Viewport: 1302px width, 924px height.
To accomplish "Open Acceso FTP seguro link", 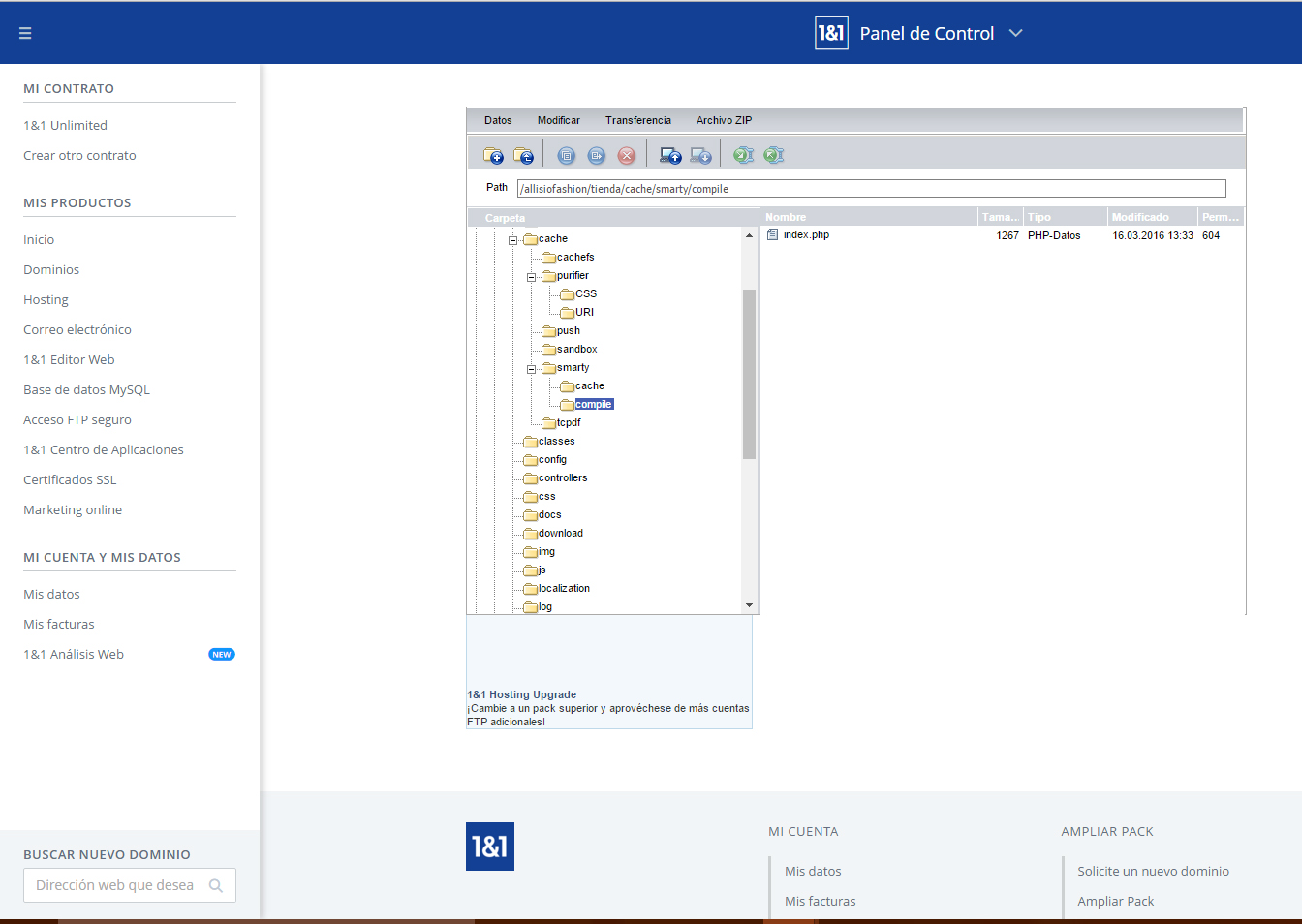I will coord(77,419).
